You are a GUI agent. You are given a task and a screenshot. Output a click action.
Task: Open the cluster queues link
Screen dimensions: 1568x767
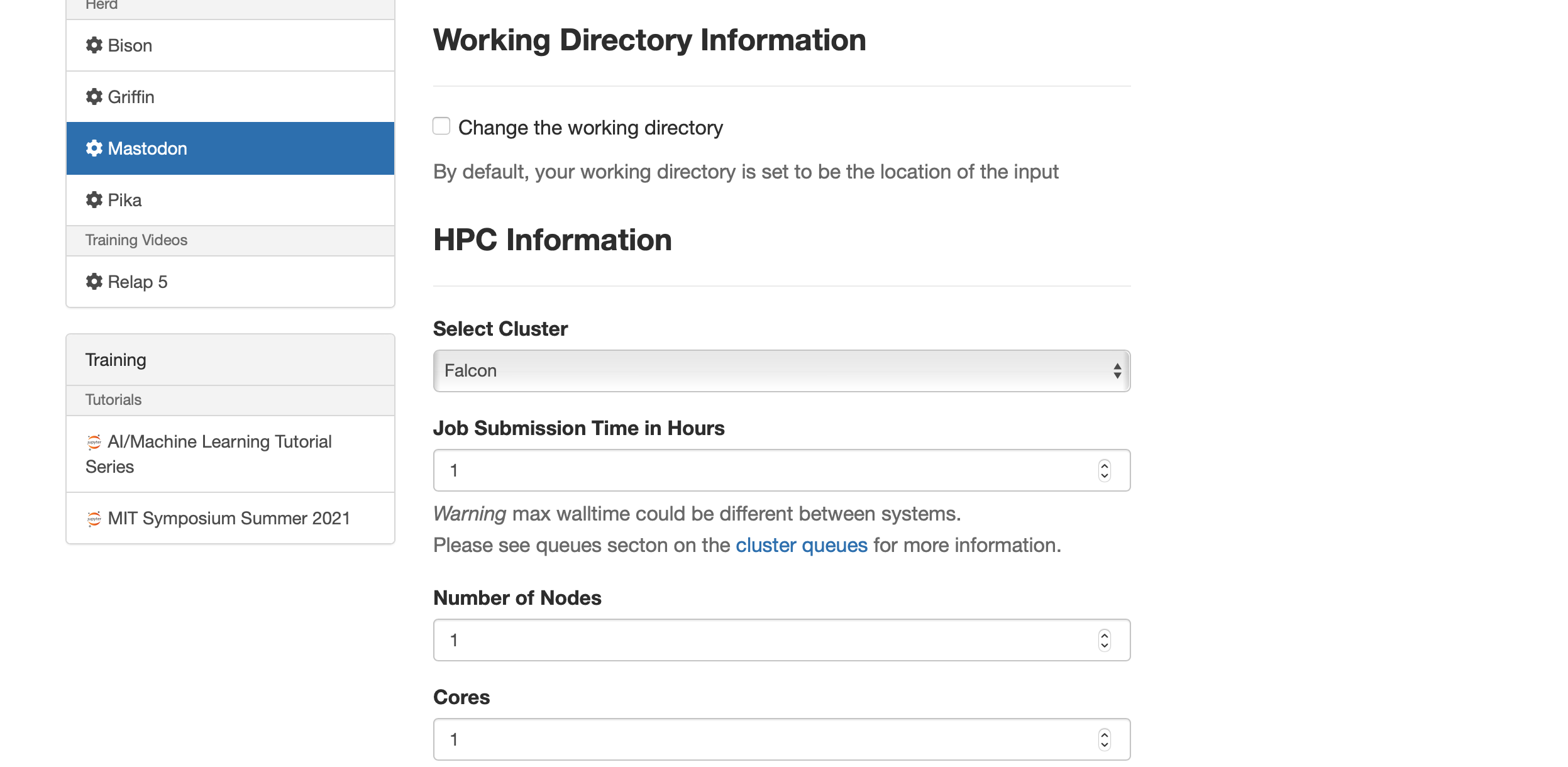[x=801, y=544]
